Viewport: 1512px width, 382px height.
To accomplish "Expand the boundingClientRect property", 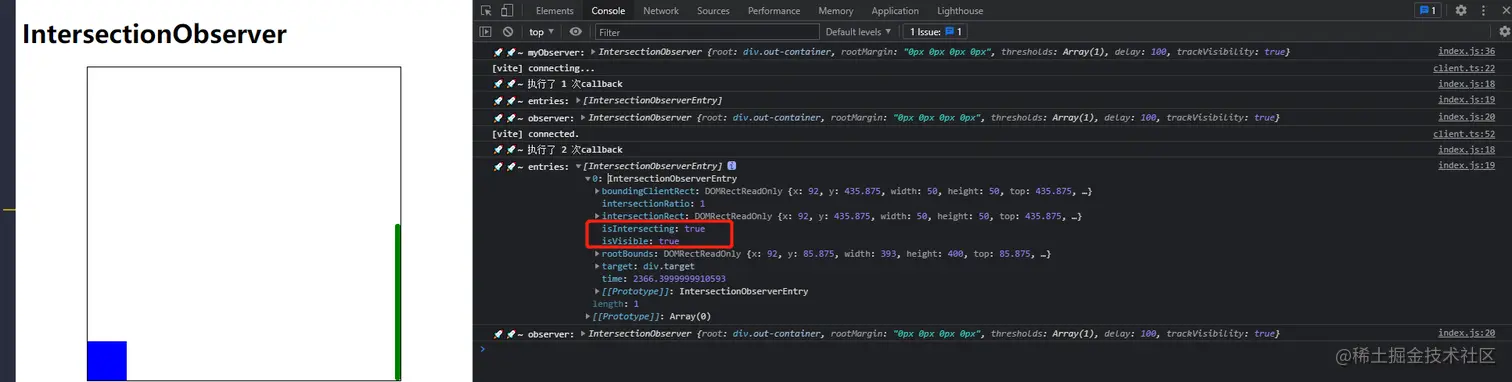I will [x=597, y=191].
